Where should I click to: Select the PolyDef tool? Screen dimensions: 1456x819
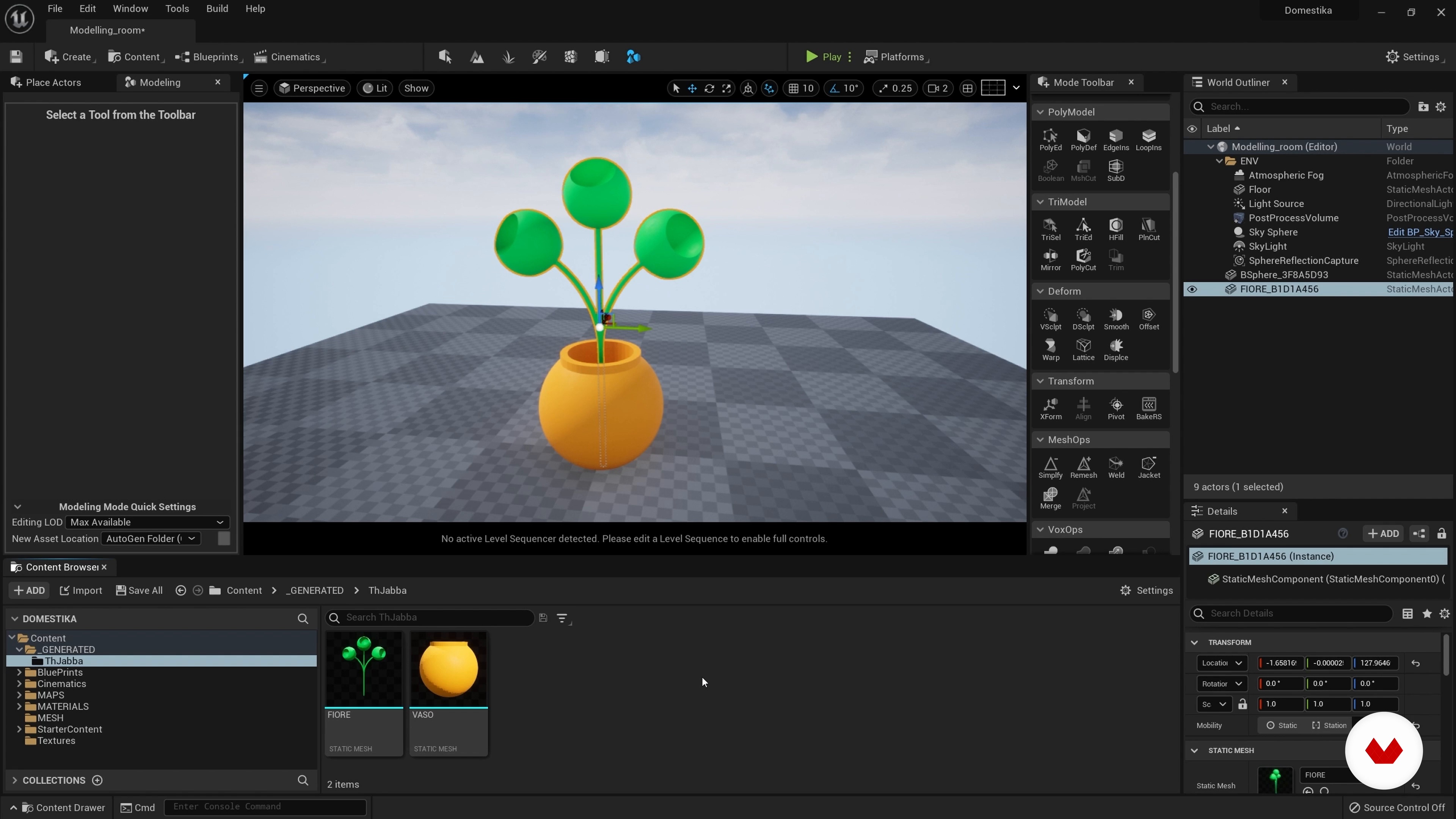point(1083,140)
